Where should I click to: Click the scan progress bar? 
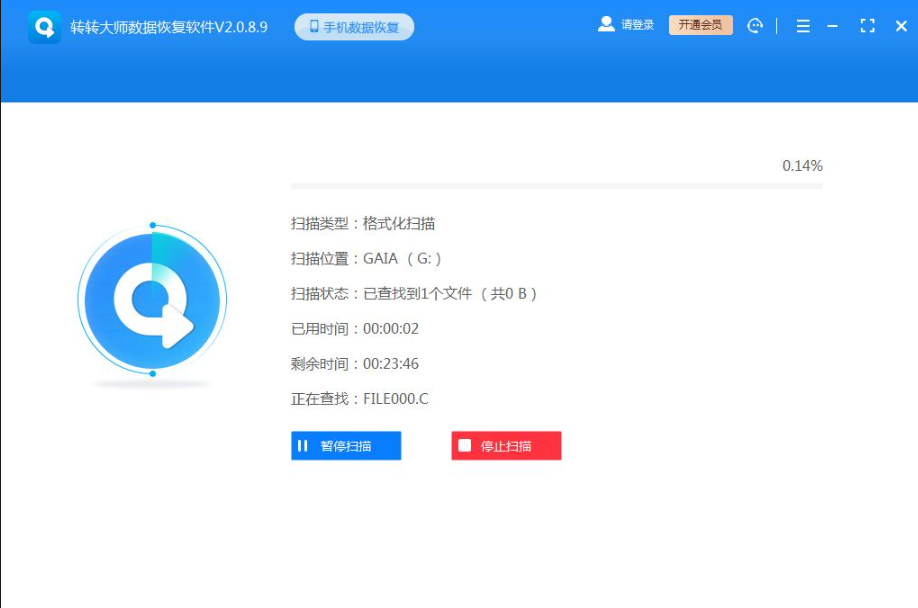(556, 186)
